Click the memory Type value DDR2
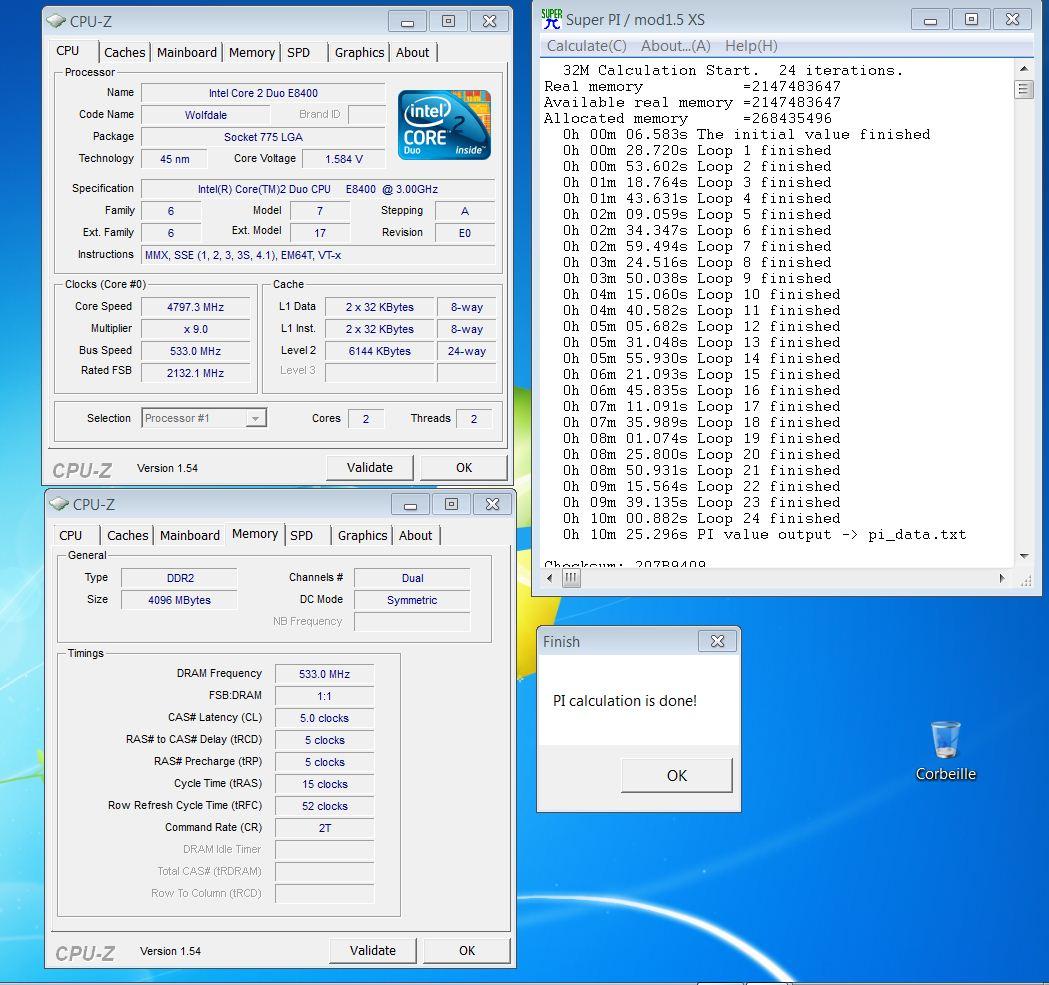 [x=179, y=578]
